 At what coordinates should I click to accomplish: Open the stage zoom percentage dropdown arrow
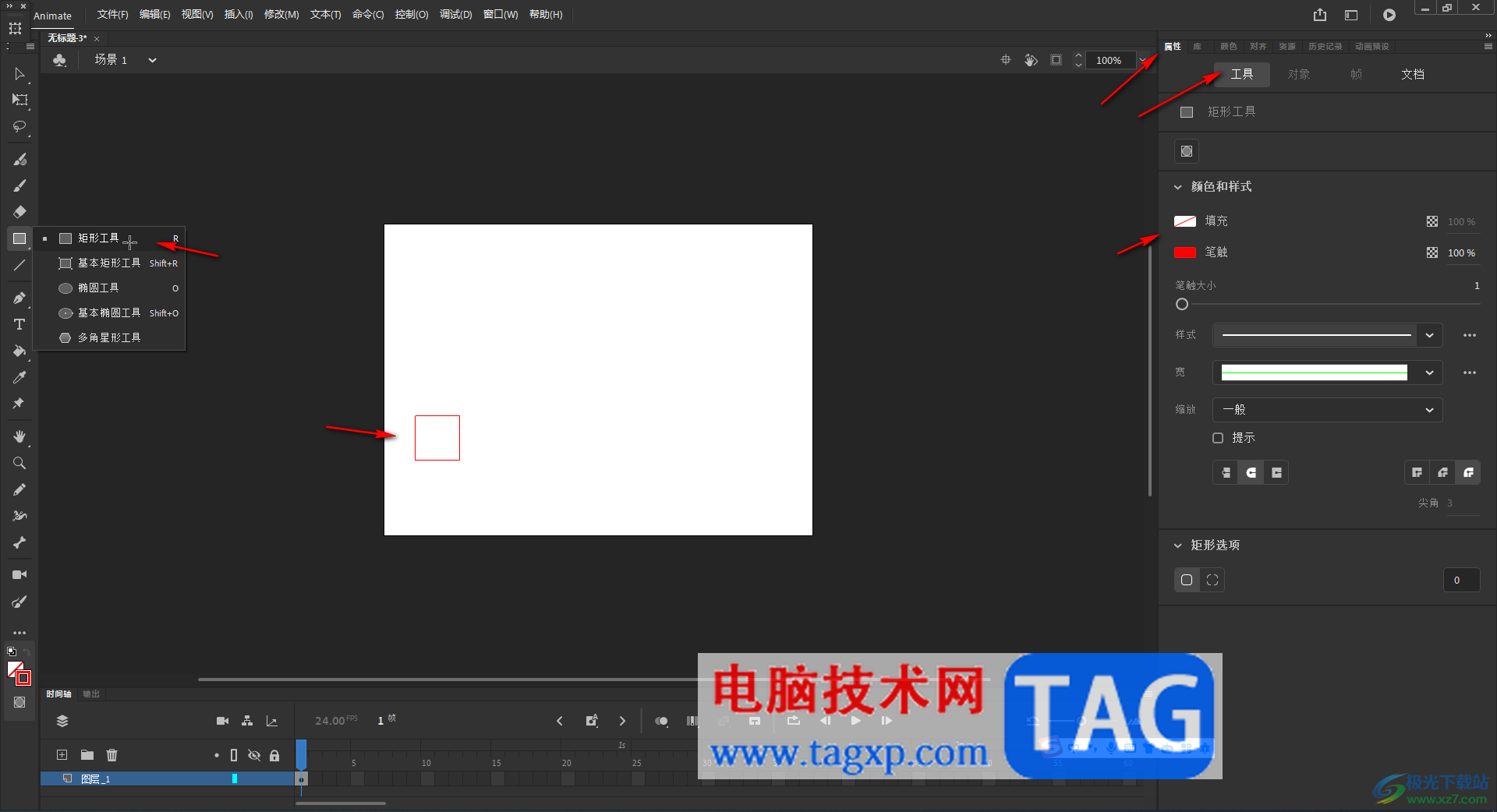pyautogui.click(x=1143, y=60)
